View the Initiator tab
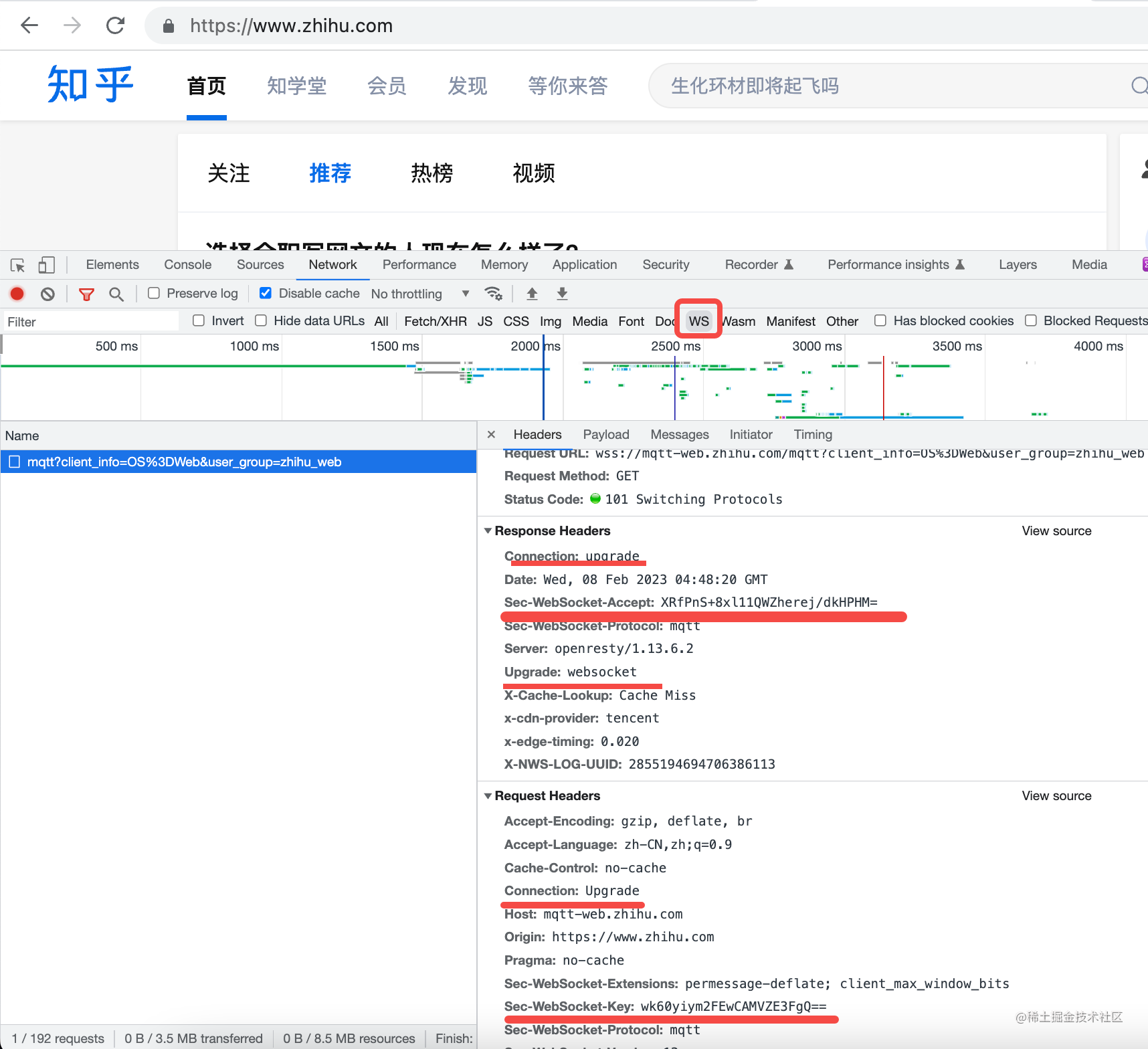This screenshot has height=1049, width=1148. (x=751, y=435)
